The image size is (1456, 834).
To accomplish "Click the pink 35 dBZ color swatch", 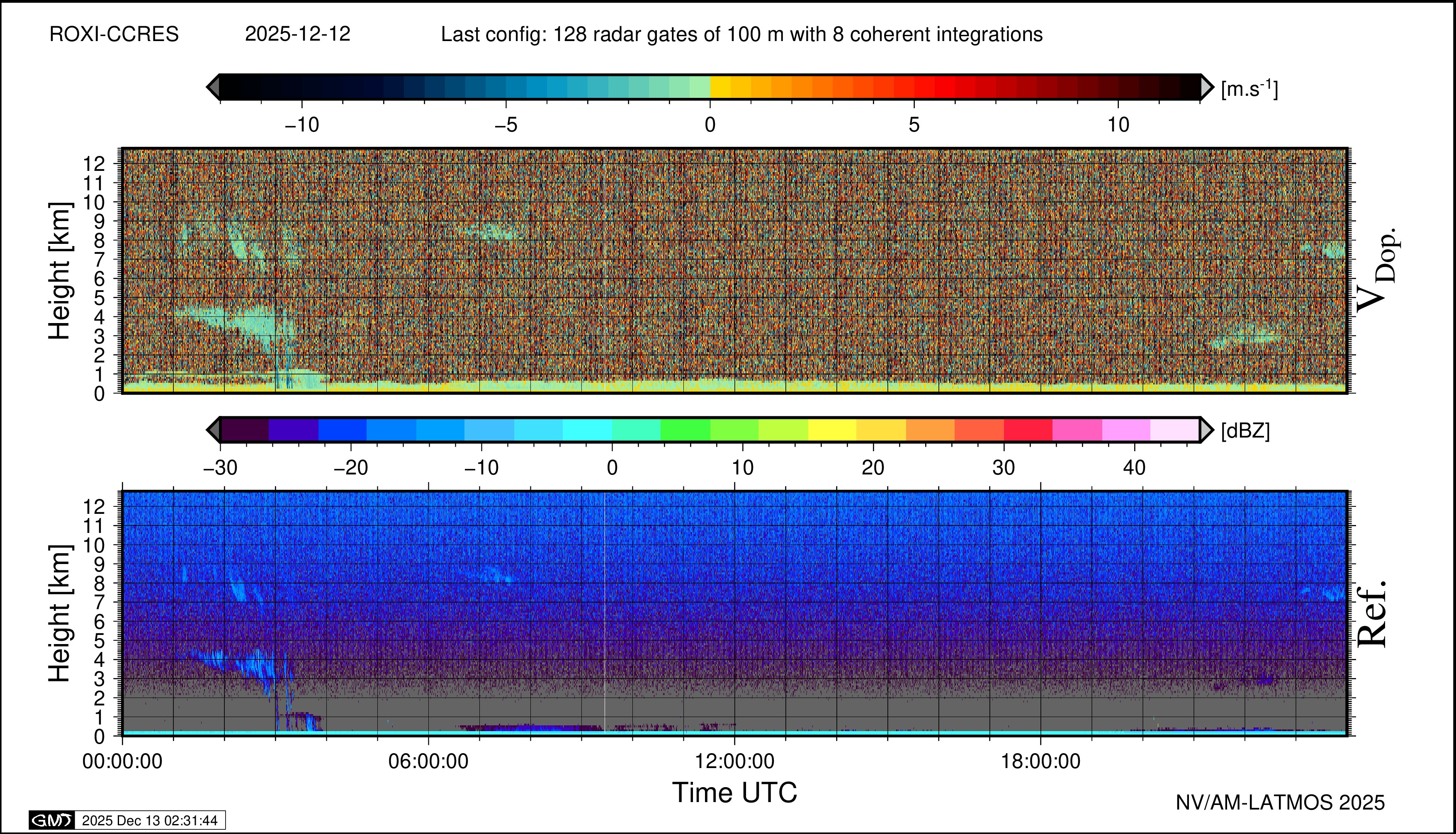I will pos(1077,430).
